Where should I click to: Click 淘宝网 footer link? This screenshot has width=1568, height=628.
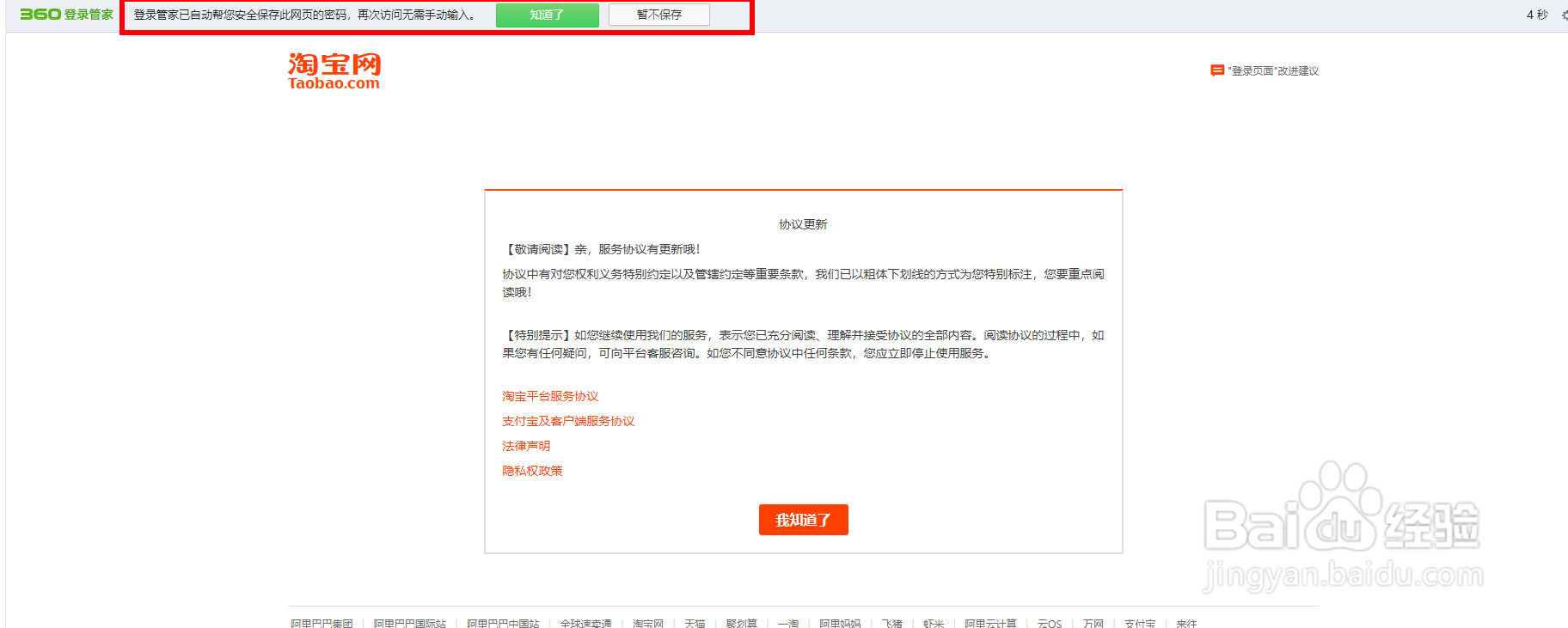coord(648,623)
